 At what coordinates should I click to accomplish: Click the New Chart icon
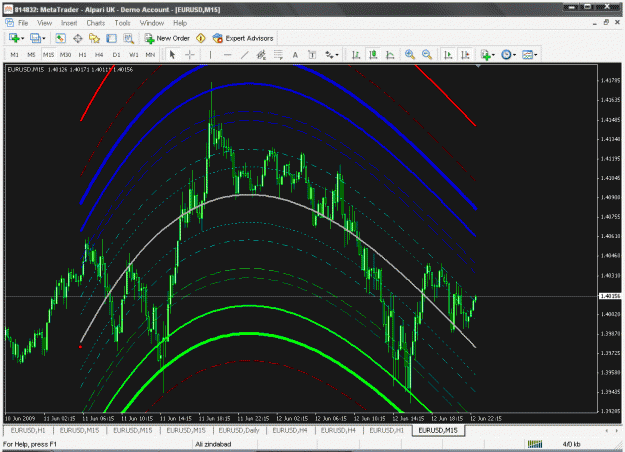click(x=14, y=38)
